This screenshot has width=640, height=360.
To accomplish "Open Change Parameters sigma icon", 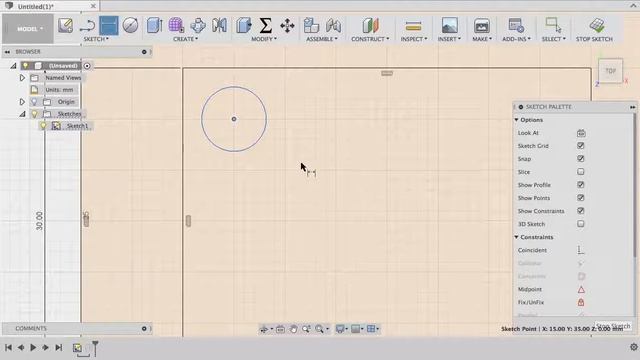I will (265, 25).
